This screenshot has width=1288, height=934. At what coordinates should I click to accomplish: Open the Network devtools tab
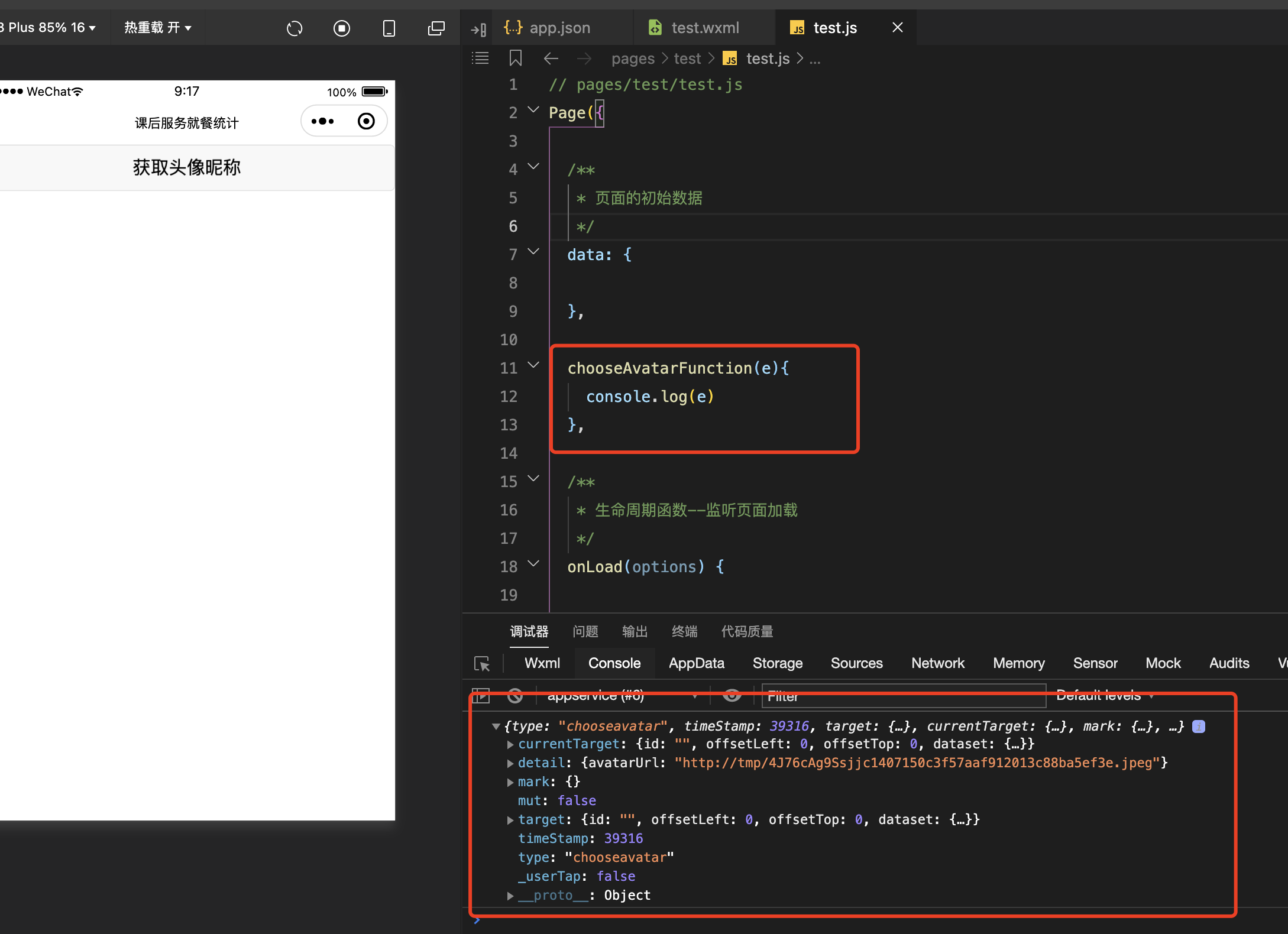tap(937, 663)
